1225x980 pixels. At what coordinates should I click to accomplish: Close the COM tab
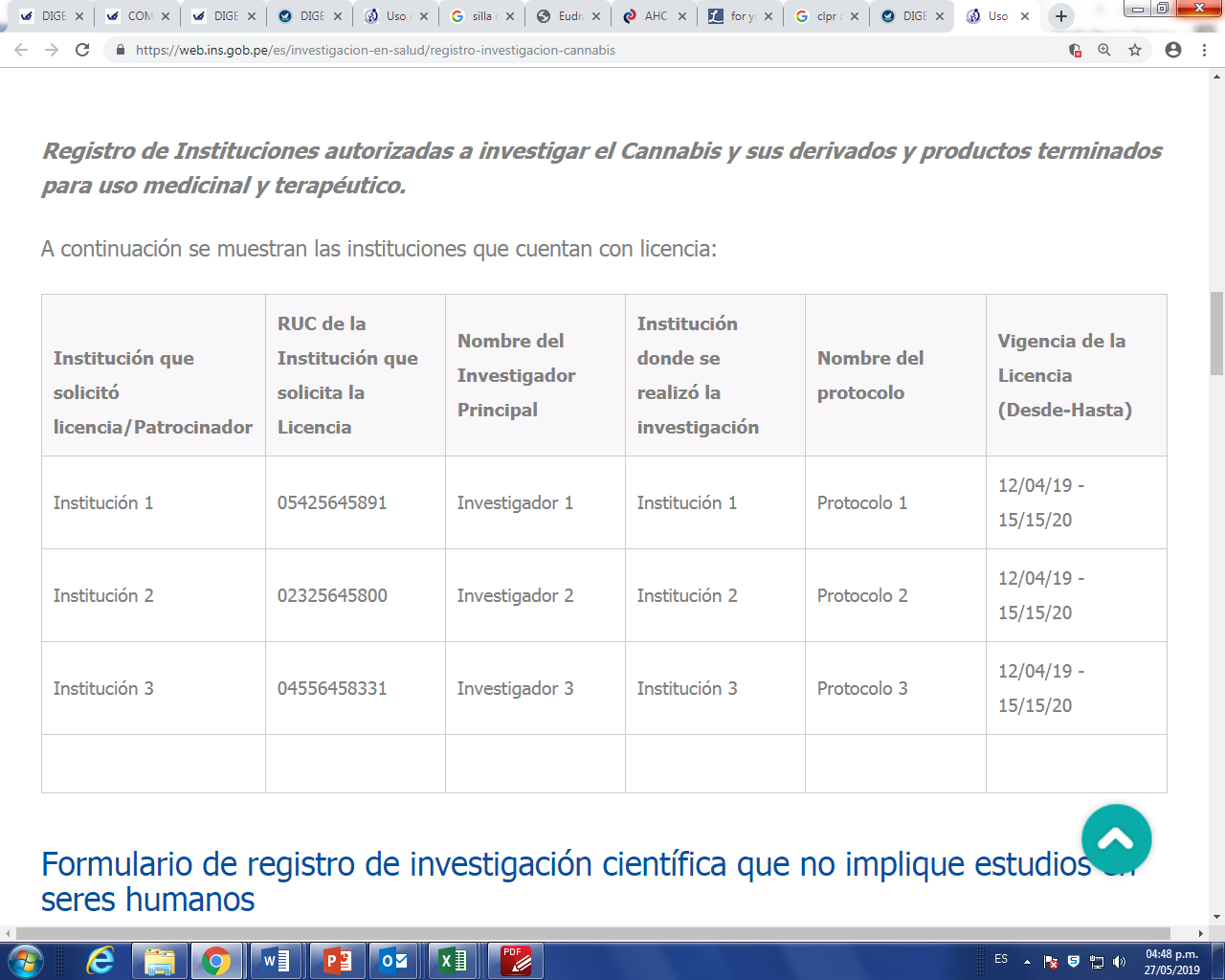click(x=166, y=16)
